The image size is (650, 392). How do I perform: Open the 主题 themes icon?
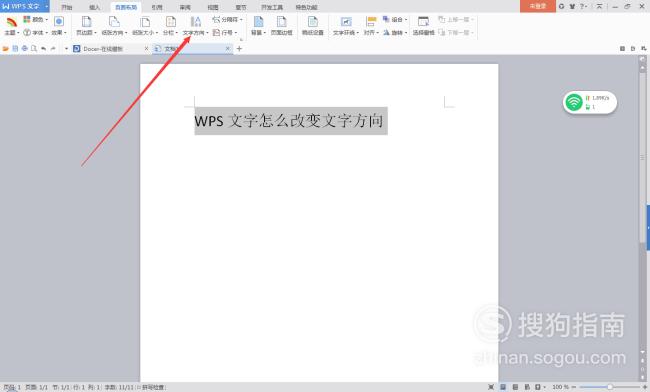pos(11,22)
